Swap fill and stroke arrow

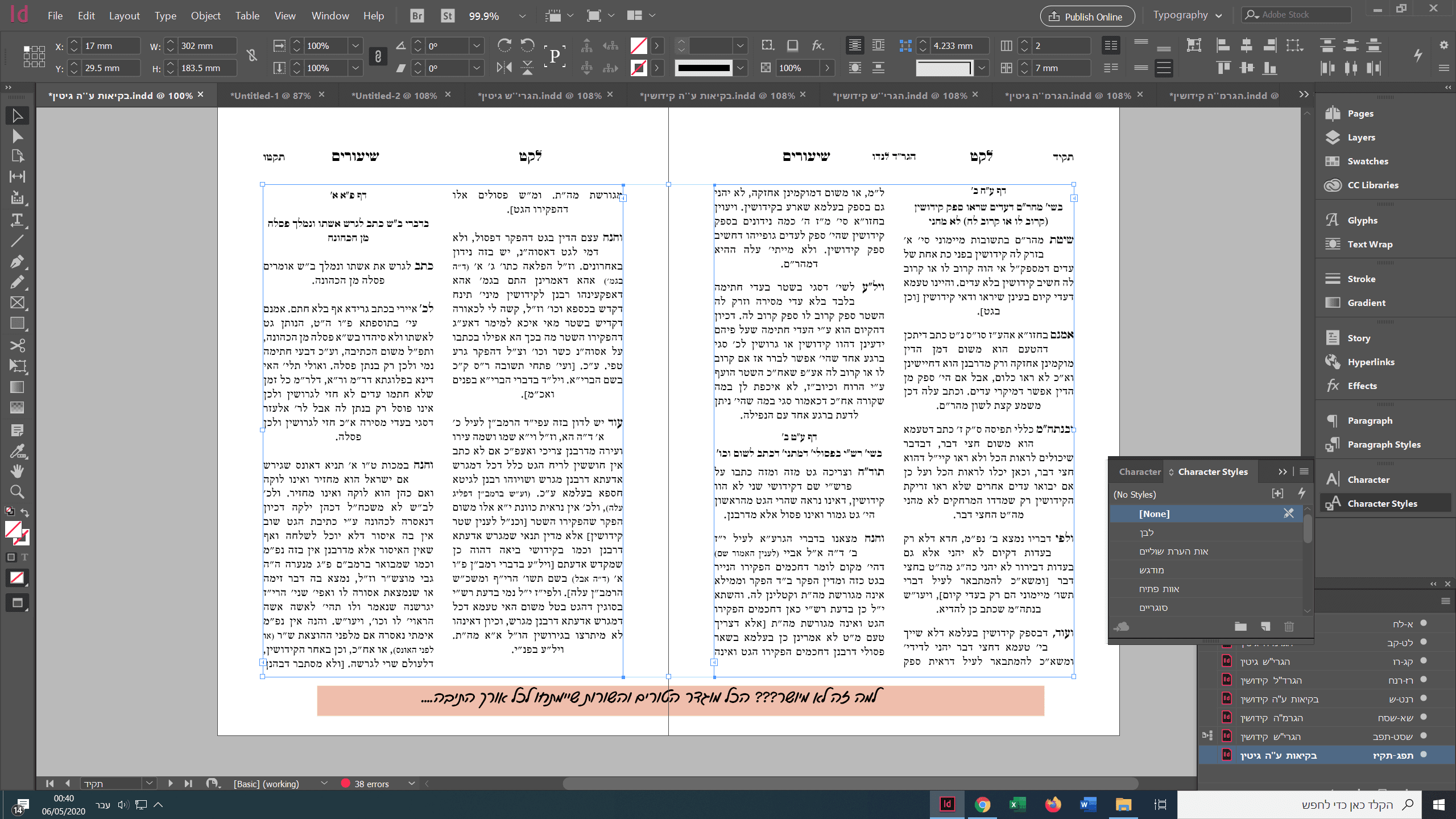pyautogui.click(x=25, y=512)
